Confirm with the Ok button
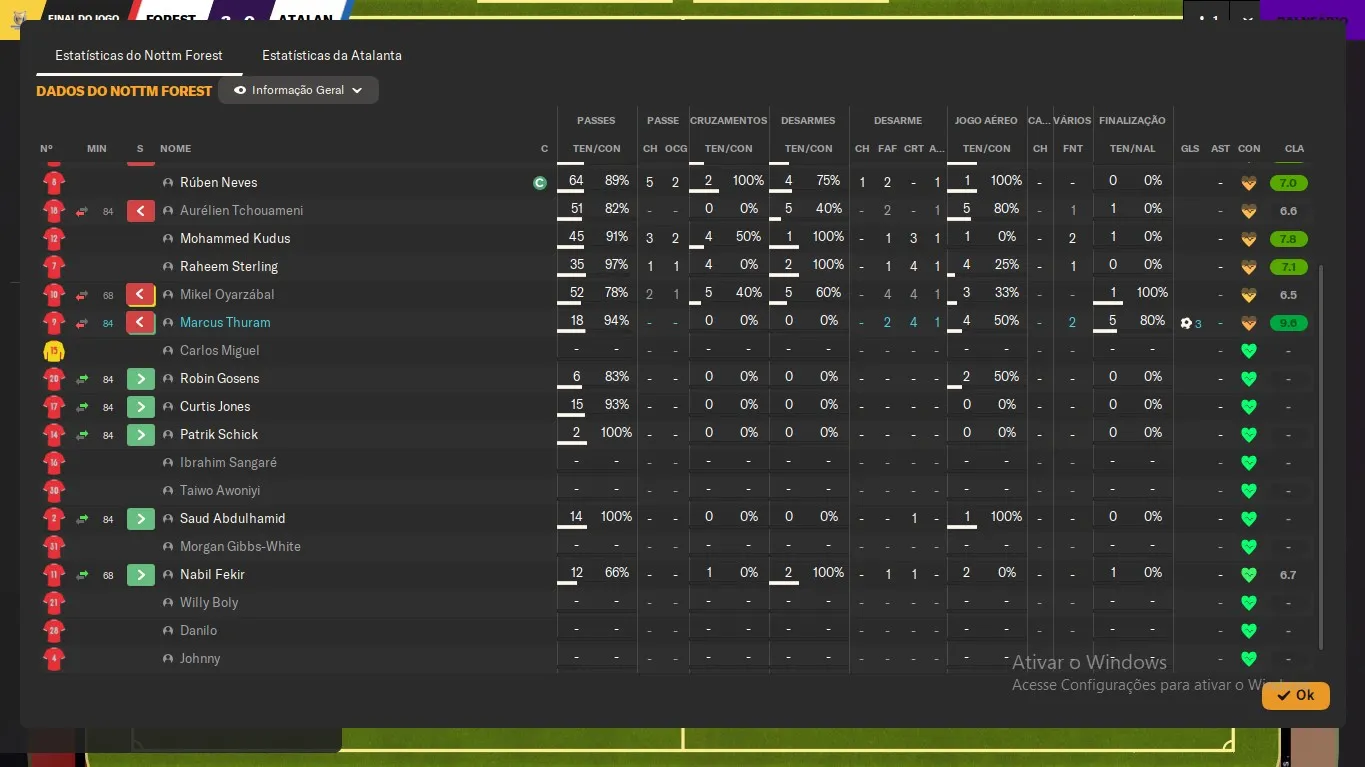1365x767 pixels. [1295, 695]
